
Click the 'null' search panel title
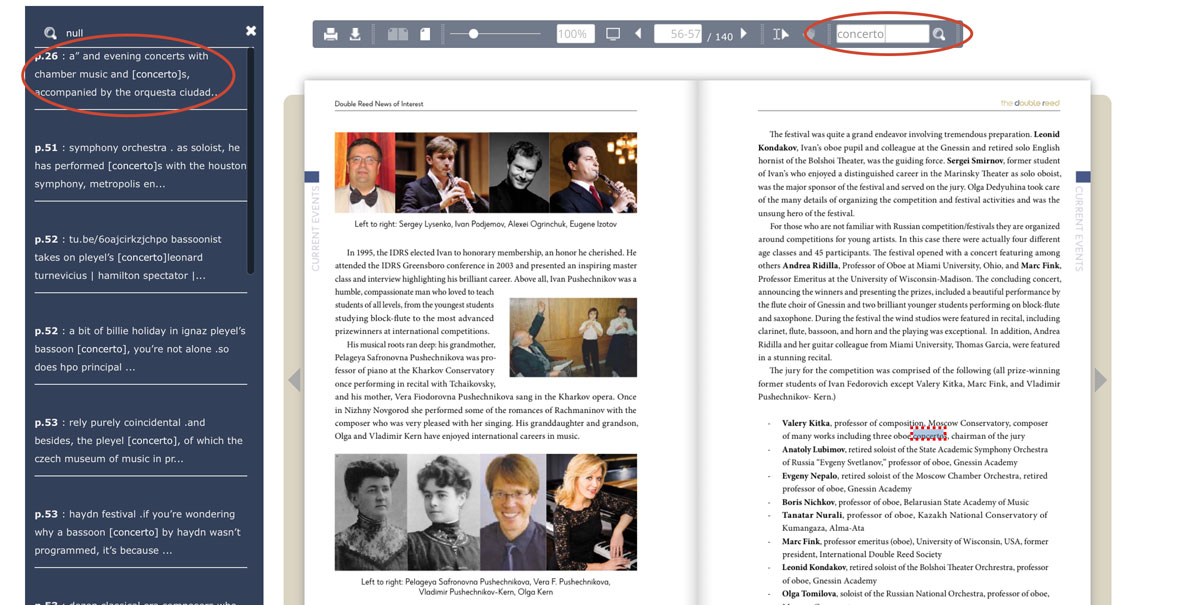coord(75,33)
